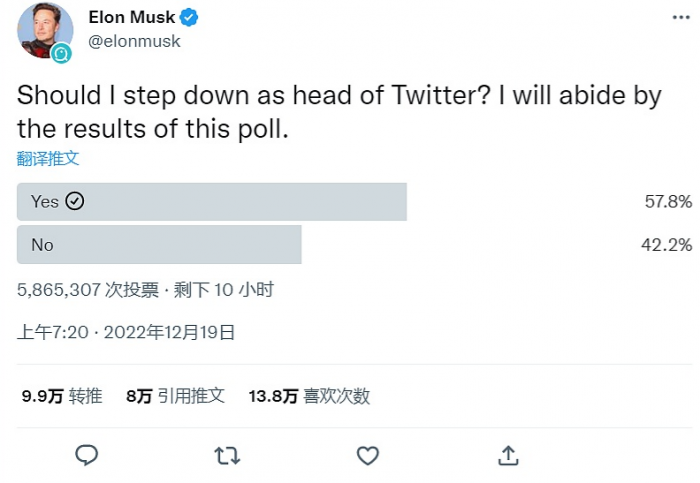Open the @elonmusk handle link
Image resolution: width=700 pixels, height=483 pixels.
134,42
